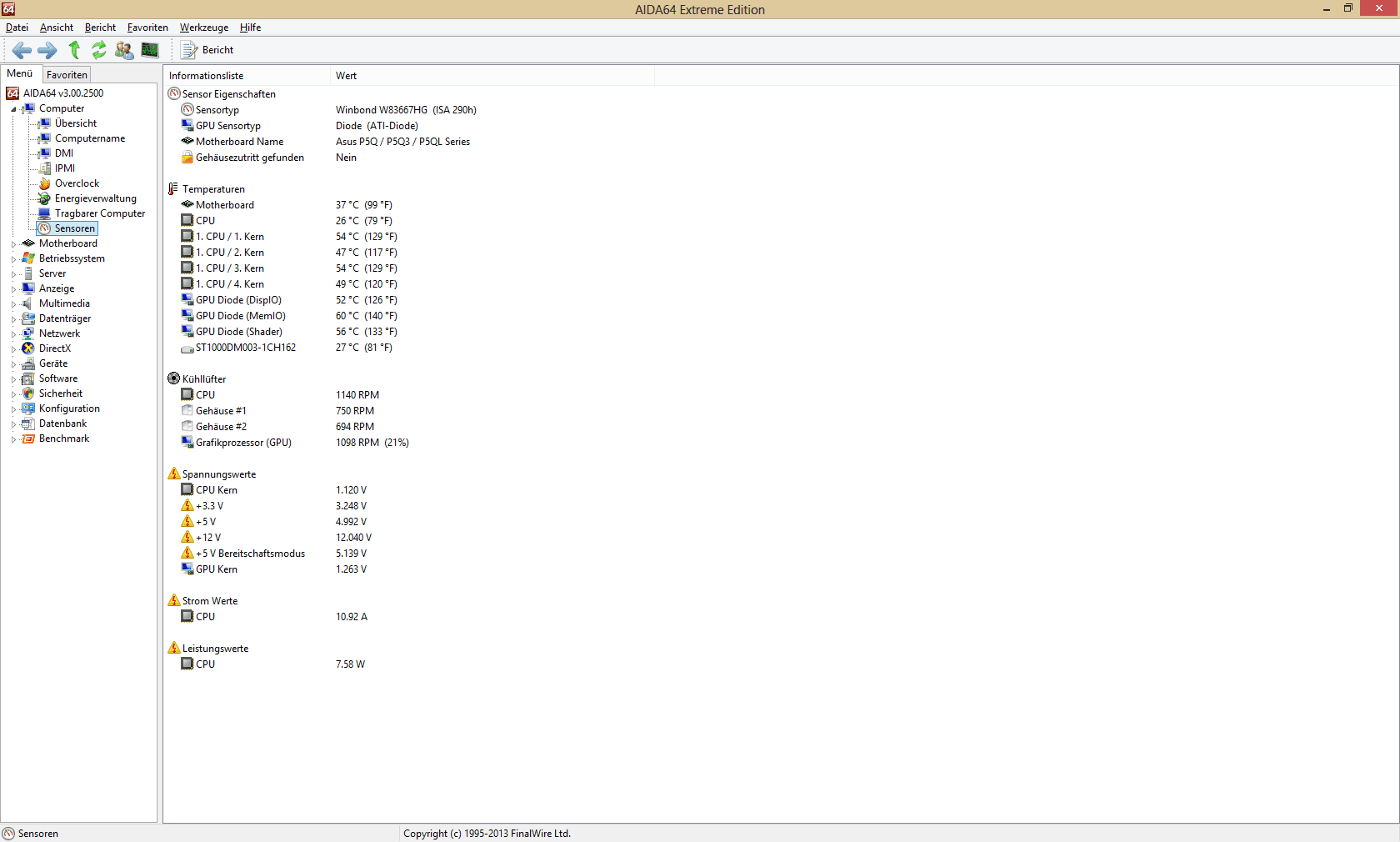The image size is (1400, 842).
Task: Expand the Anzeige tree node
Action: (13, 289)
